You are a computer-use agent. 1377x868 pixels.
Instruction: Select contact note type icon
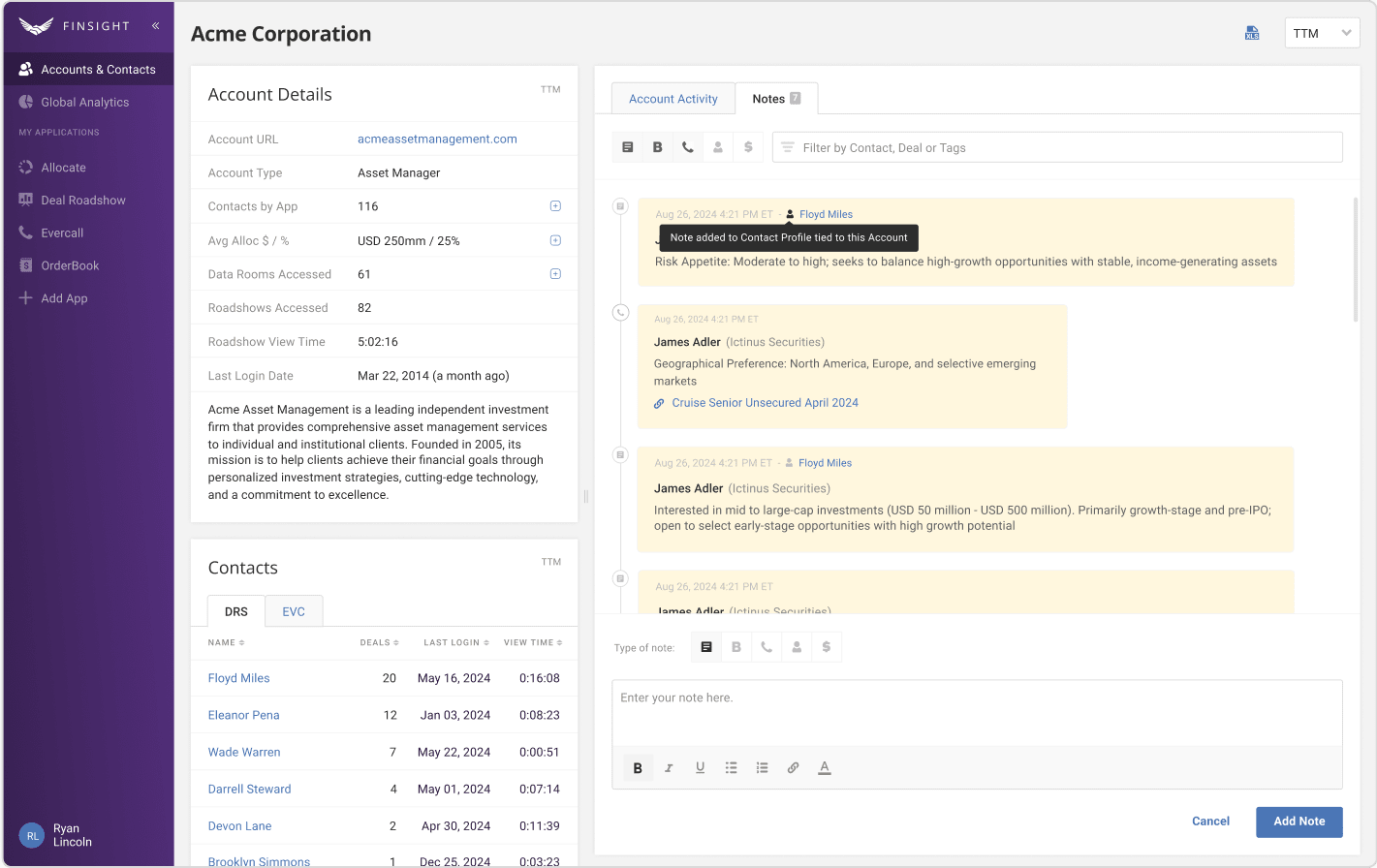coord(797,647)
